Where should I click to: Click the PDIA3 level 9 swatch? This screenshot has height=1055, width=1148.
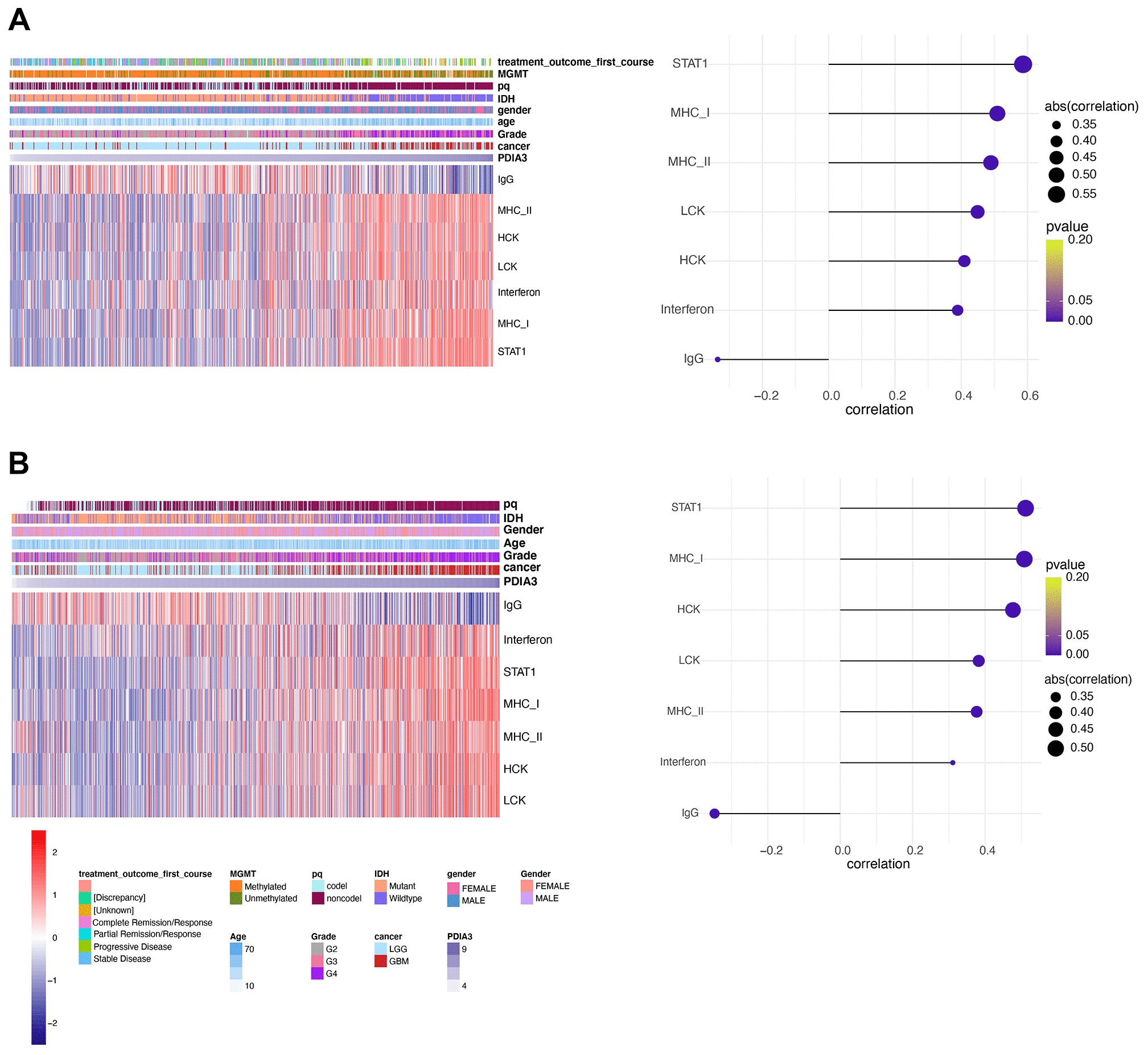click(x=453, y=949)
